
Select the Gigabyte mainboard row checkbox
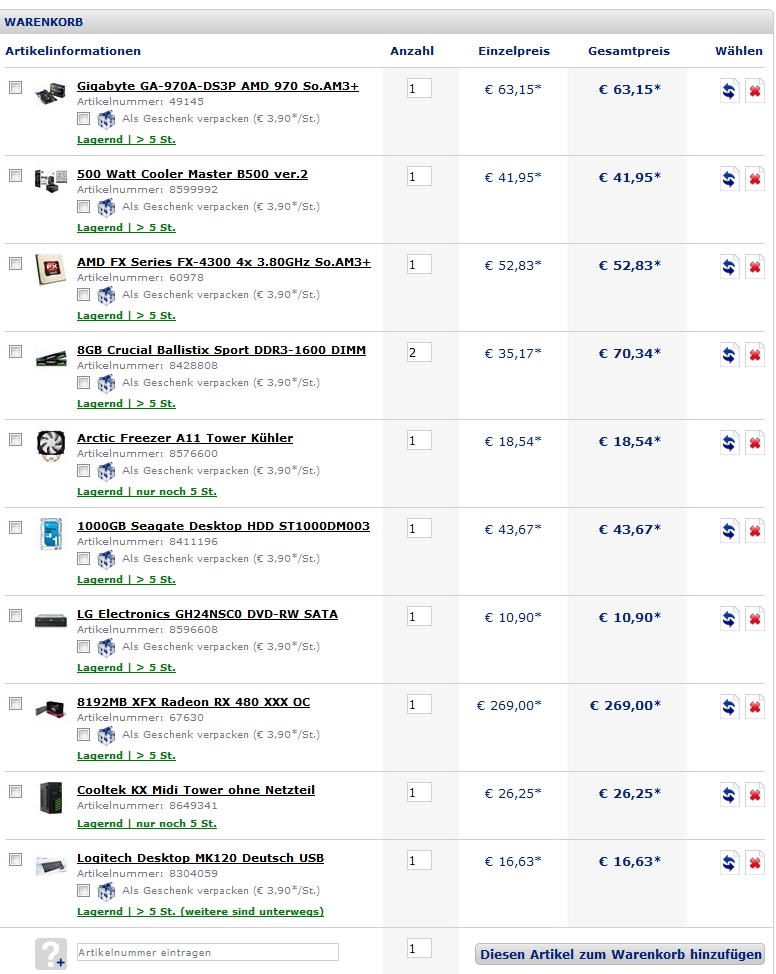coord(15,87)
